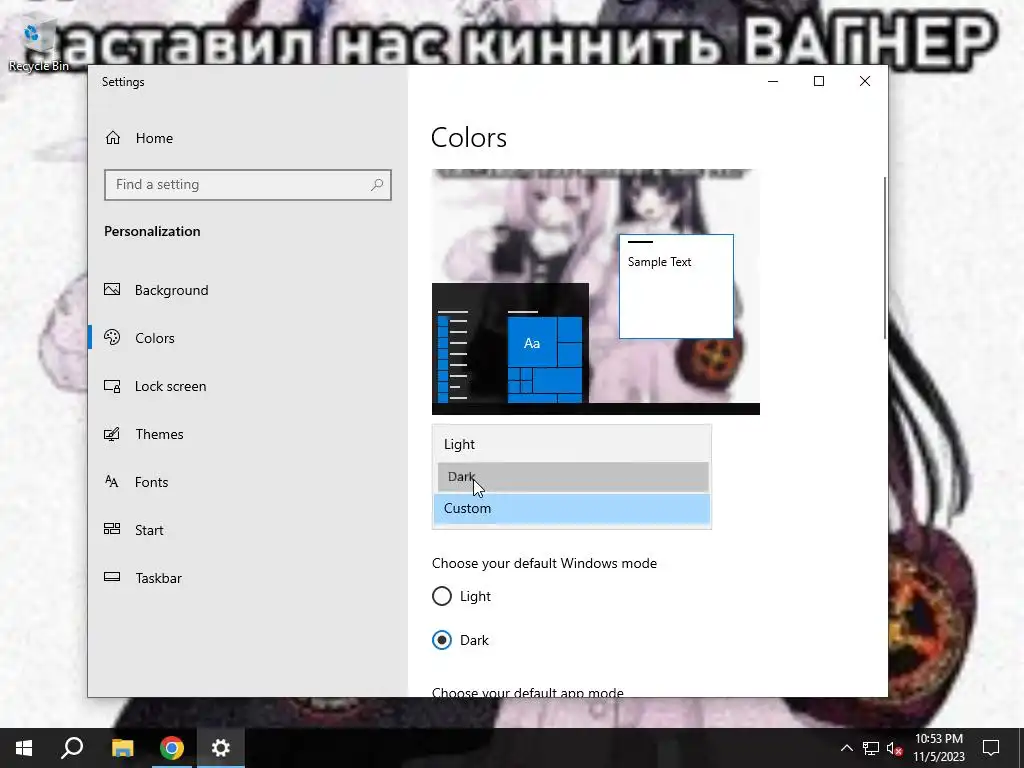Select the Colors palette icon
Viewport: 1024px width, 768px height.
pyautogui.click(x=112, y=337)
